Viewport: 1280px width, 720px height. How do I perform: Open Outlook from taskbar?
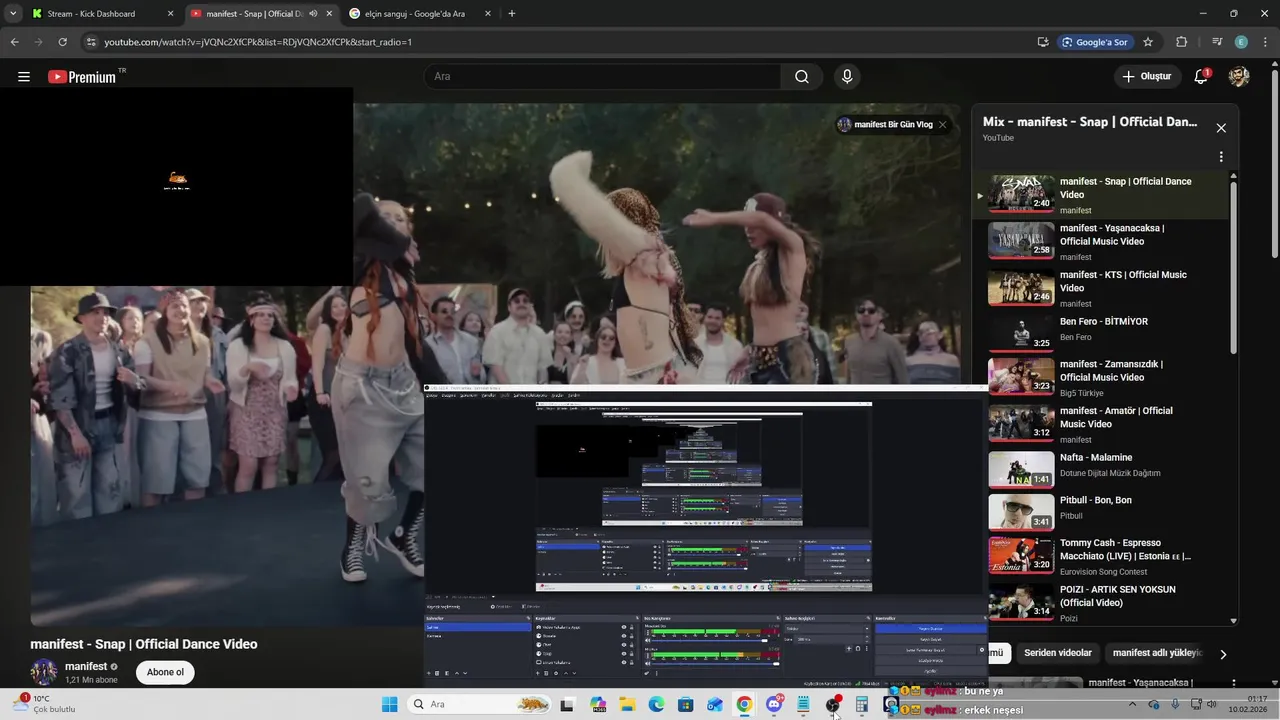(x=715, y=704)
